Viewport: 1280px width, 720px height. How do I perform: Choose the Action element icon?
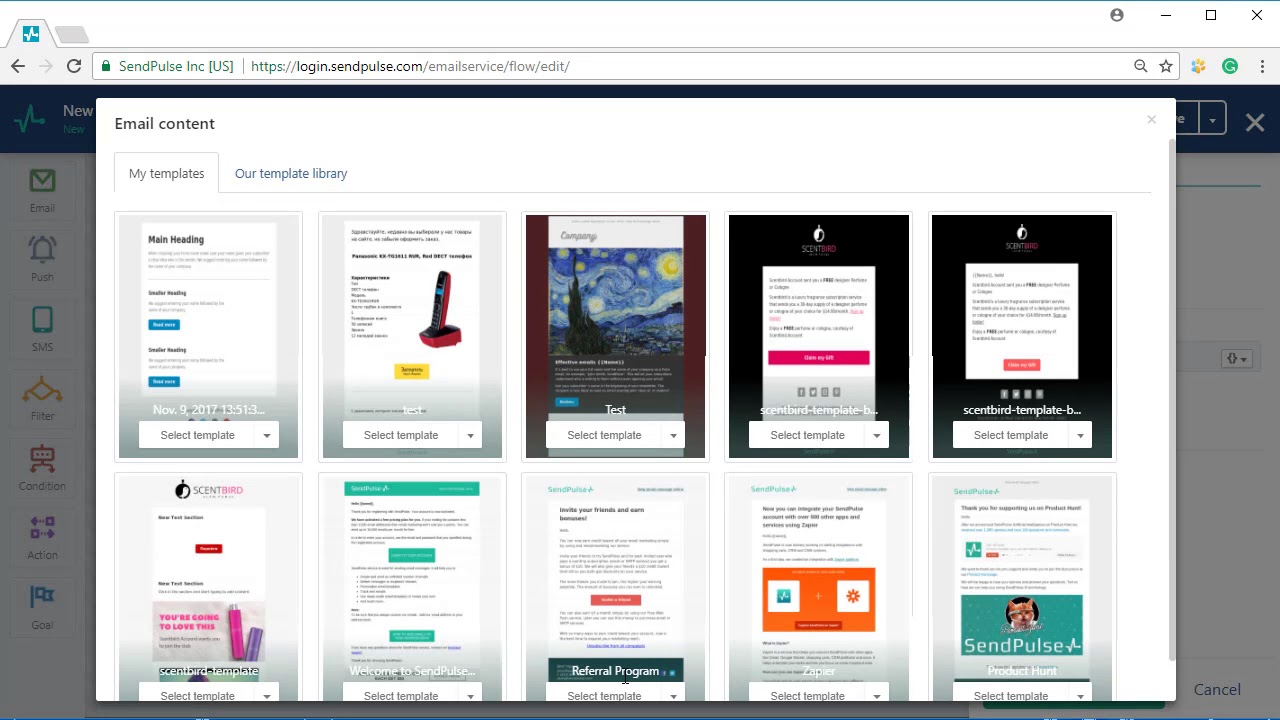(x=42, y=527)
